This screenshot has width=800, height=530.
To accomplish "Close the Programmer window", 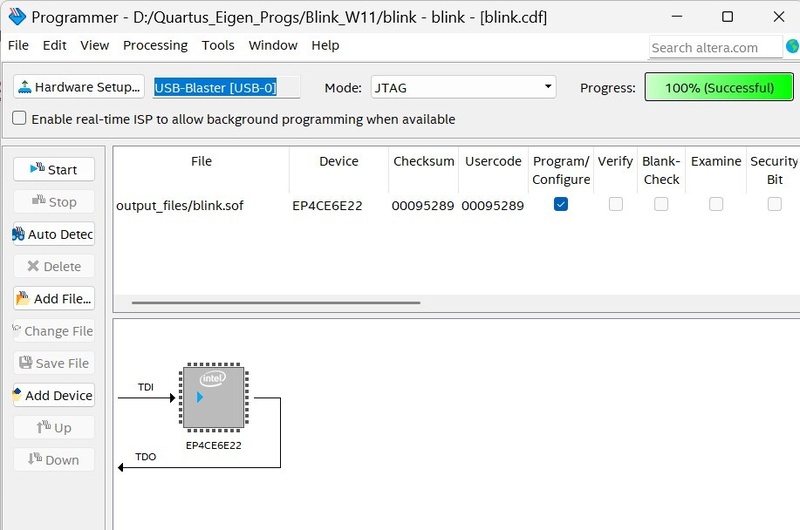I will [779, 17].
